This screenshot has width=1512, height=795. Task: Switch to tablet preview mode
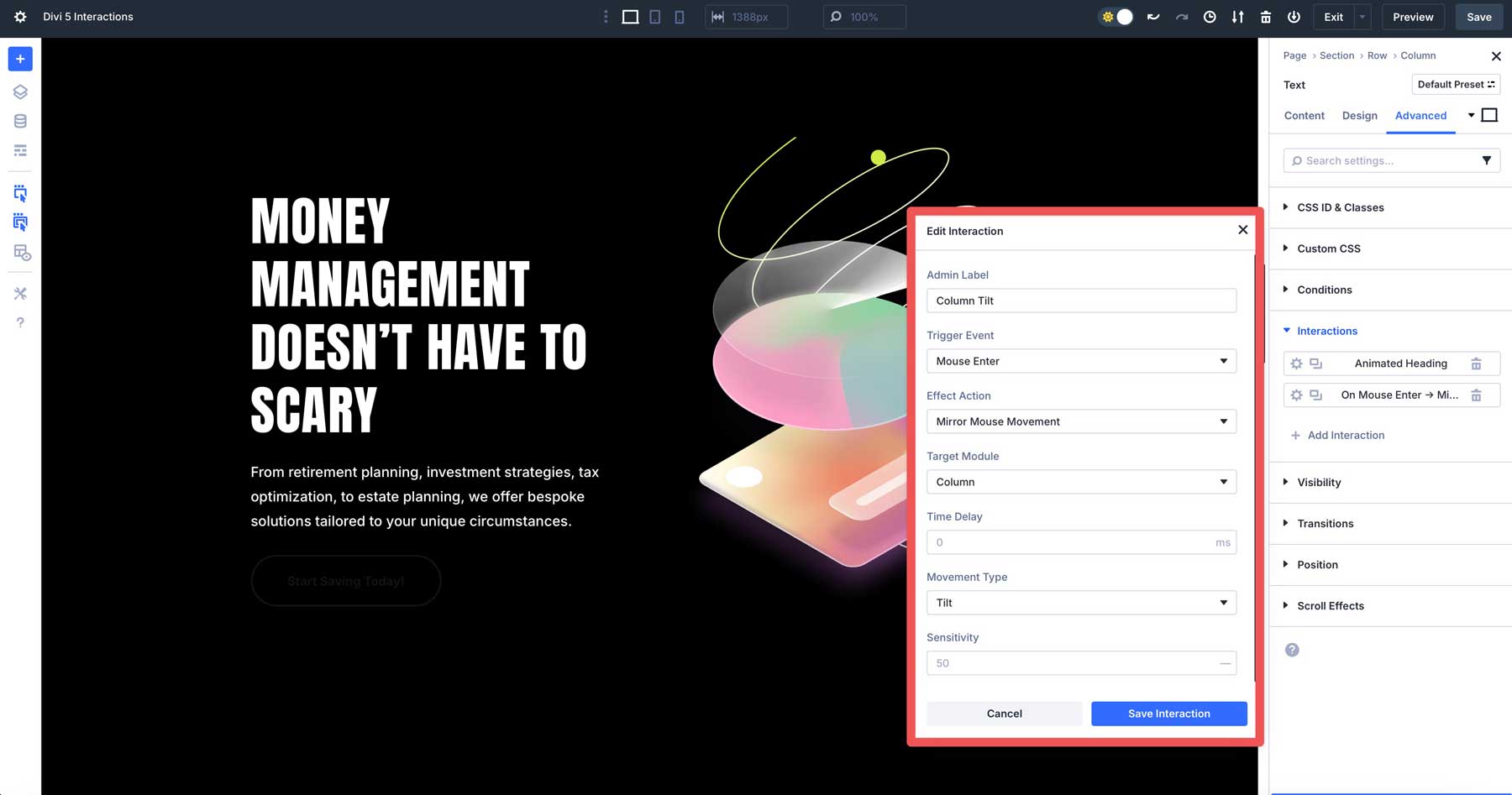coord(654,17)
